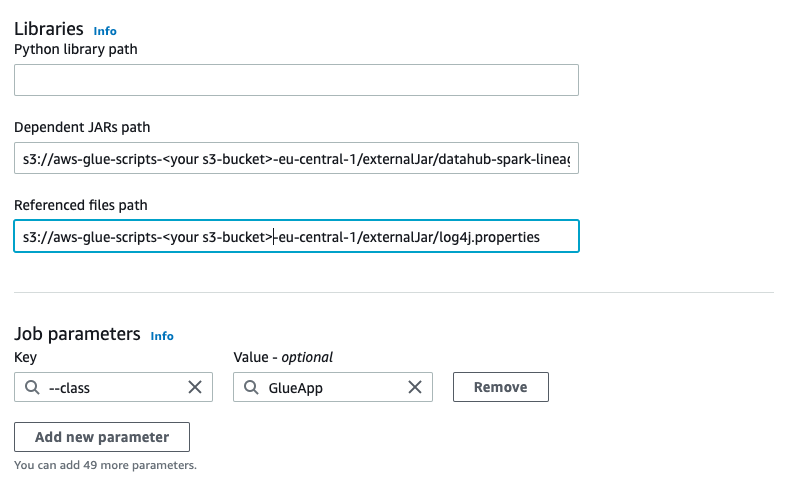Click the Dependent JARs path label

82,128
